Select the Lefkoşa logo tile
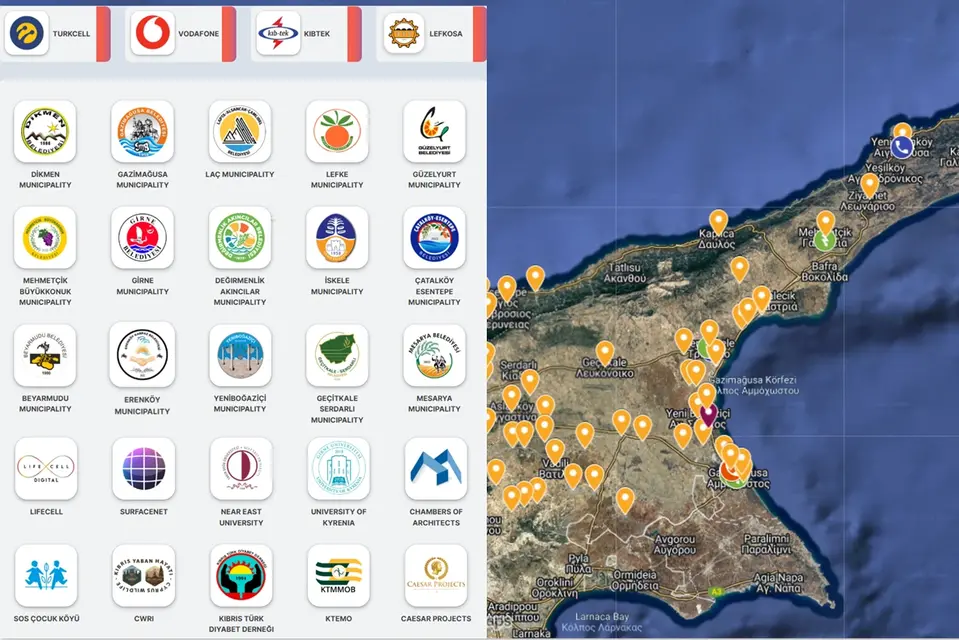The width and height of the screenshot is (959, 640). tap(404, 33)
